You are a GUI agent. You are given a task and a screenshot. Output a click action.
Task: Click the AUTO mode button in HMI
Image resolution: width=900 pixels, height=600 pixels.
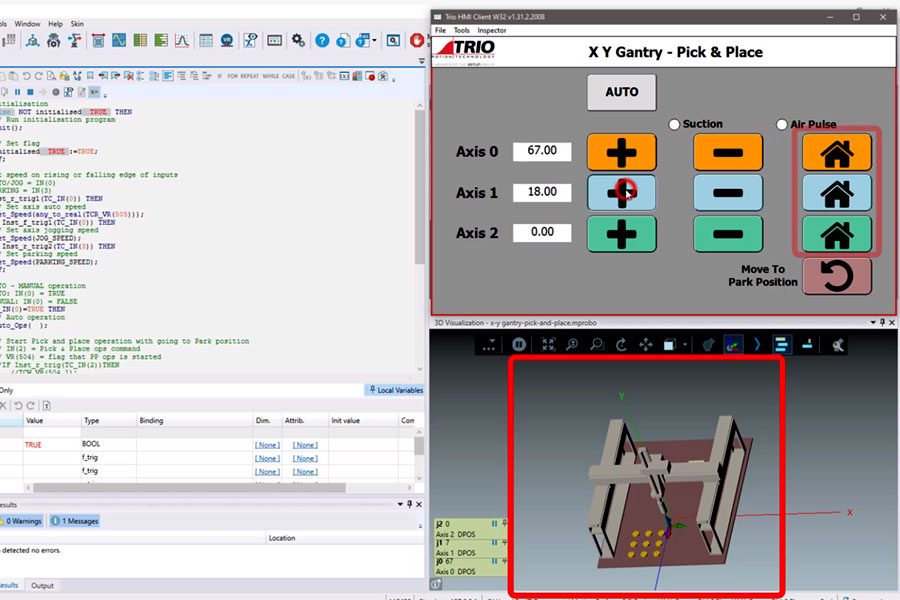click(621, 92)
